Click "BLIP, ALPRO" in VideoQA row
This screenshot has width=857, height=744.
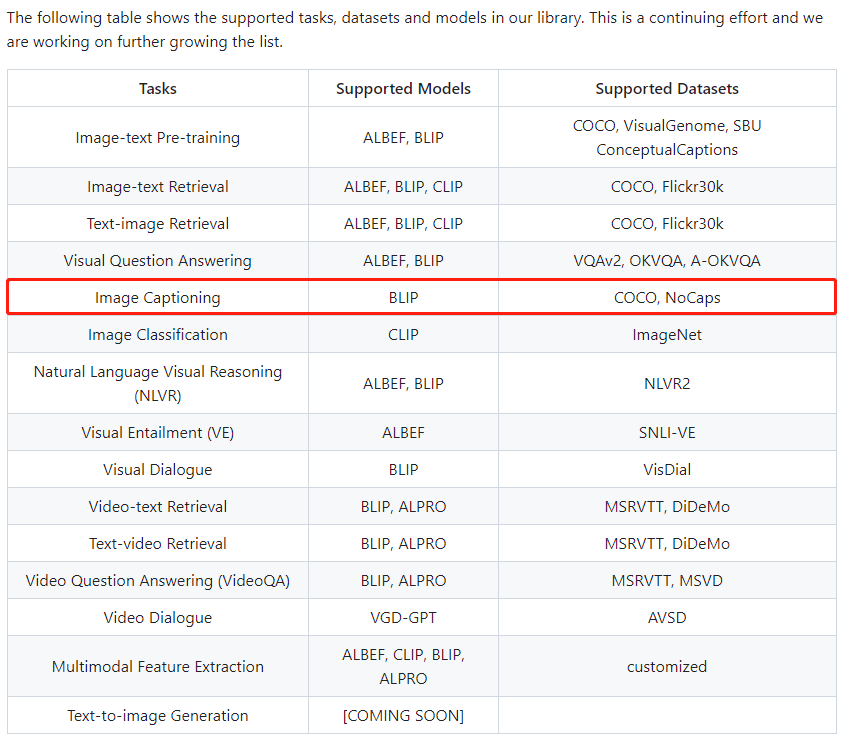tap(403, 581)
